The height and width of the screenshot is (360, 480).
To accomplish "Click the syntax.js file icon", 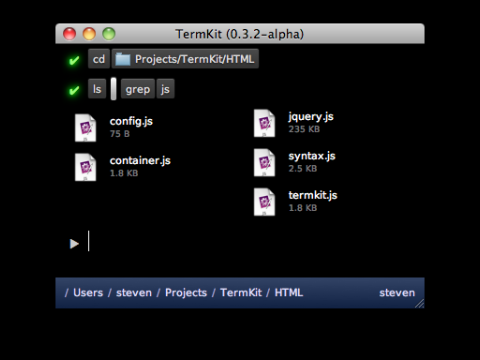I will pos(264,162).
